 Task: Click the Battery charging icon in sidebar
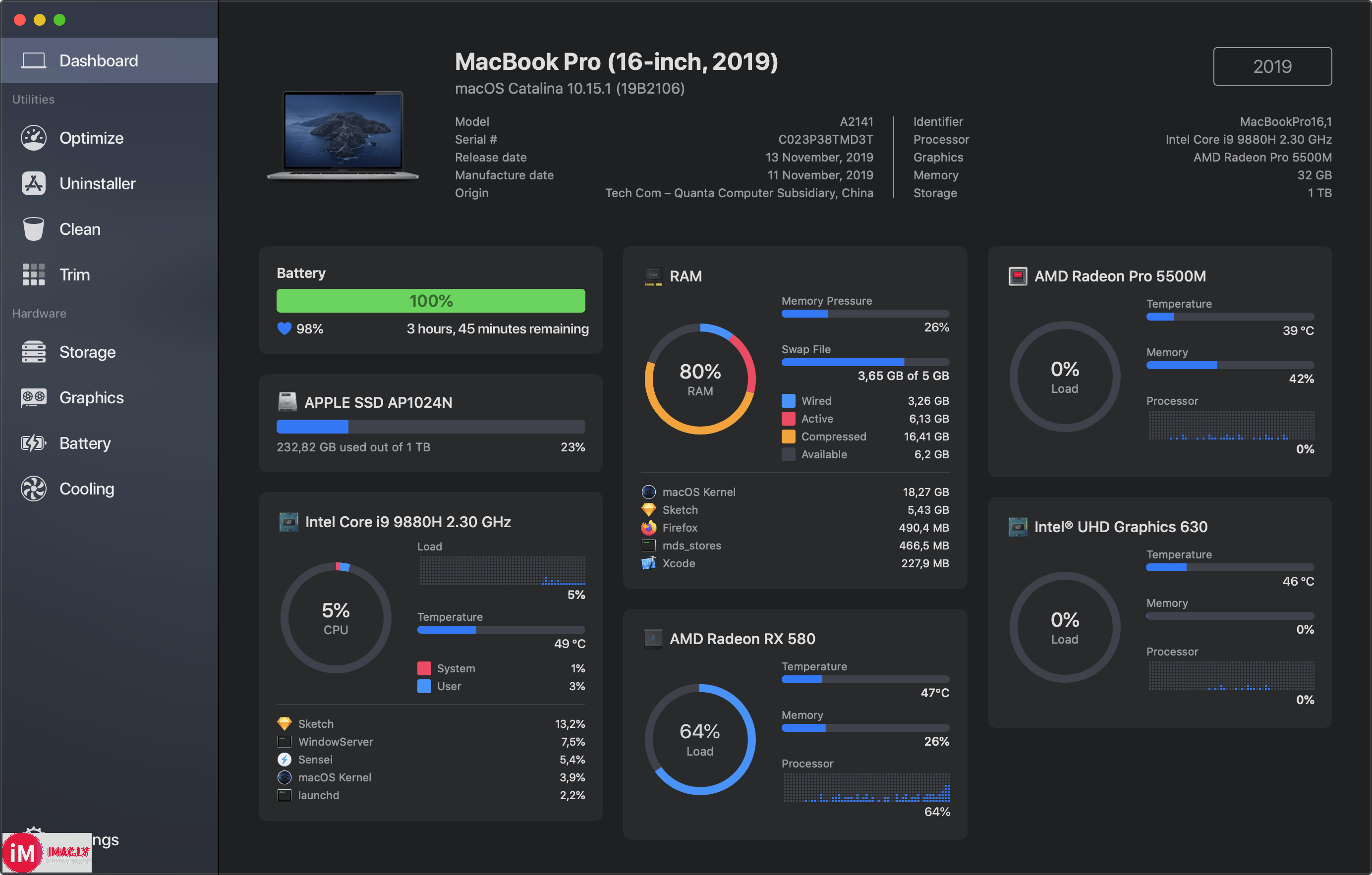coord(34,443)
